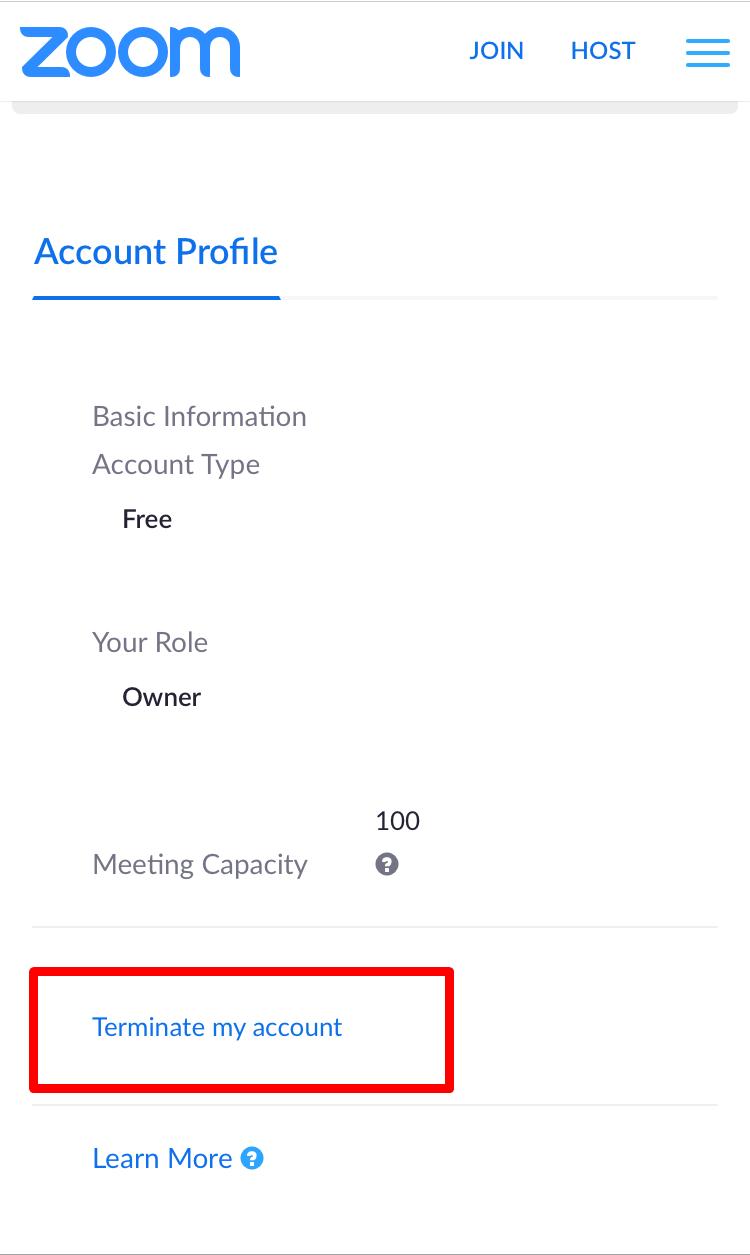Click the Terminate my account link
750x1255 pixels.
click(x=217, y=1027)
